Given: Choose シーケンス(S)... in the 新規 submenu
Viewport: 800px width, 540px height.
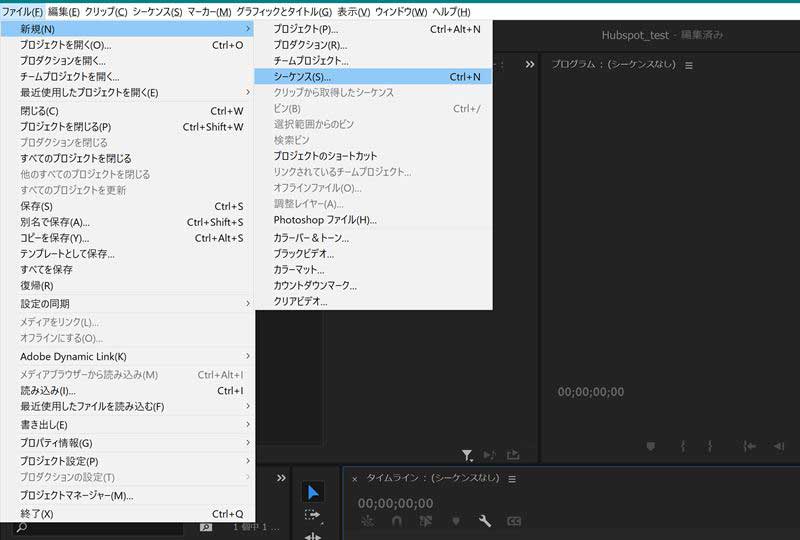Looking at the screenshot, I should pos(373,77).
